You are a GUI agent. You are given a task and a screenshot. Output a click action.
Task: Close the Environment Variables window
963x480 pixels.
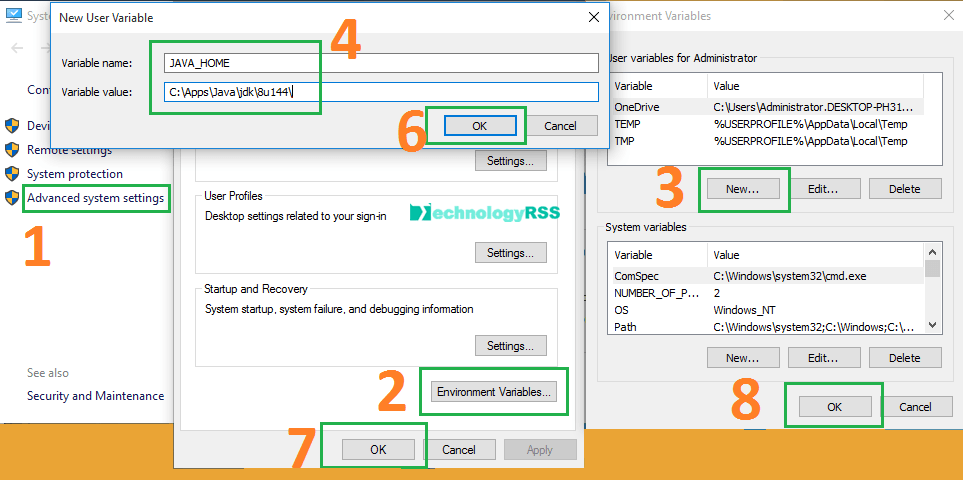(946, 16)
